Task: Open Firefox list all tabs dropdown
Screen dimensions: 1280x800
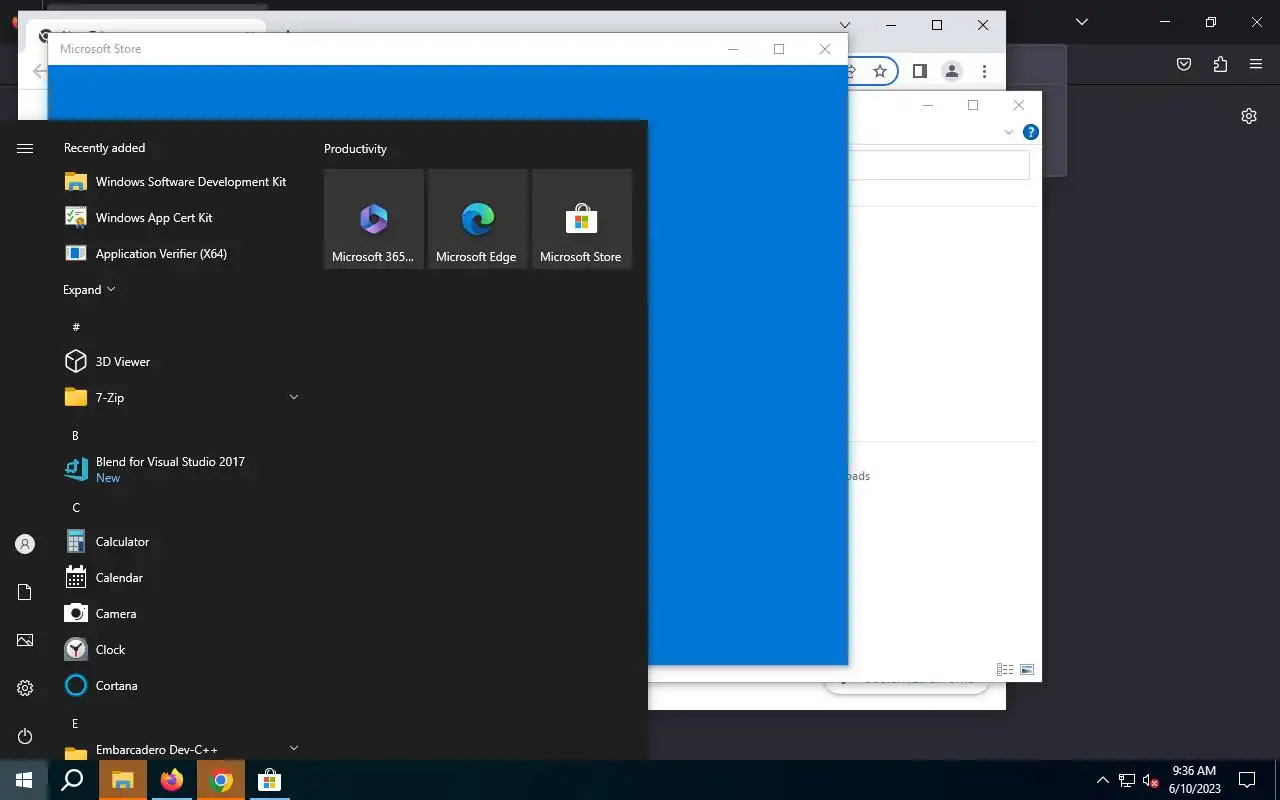Action: click(1081, 22)
